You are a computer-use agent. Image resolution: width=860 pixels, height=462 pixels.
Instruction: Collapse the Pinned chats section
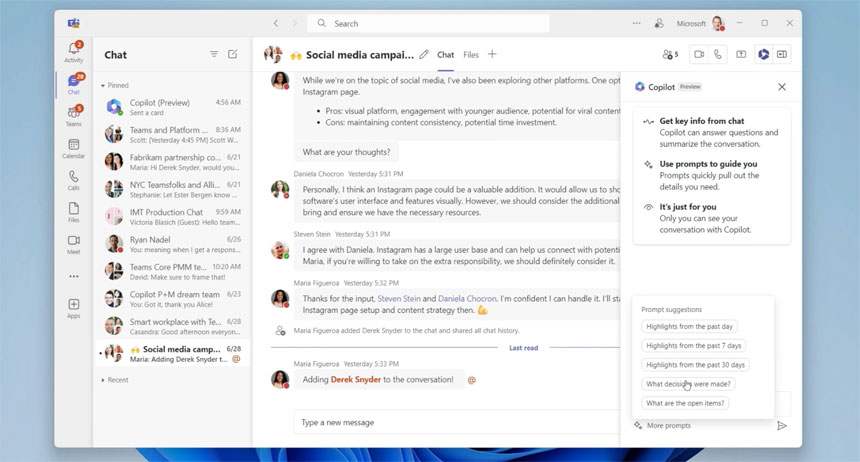click(102, 86)
